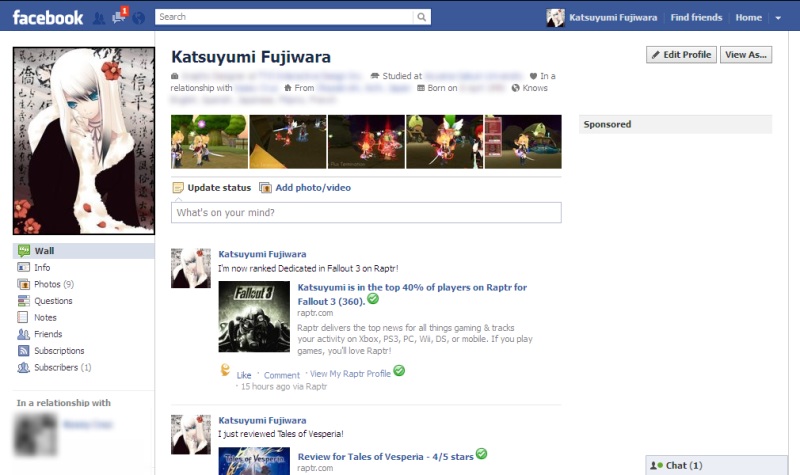Open View My Raptr Profile link
The width and height of the screenshot is (800, 475).
(x=350, y=374)
